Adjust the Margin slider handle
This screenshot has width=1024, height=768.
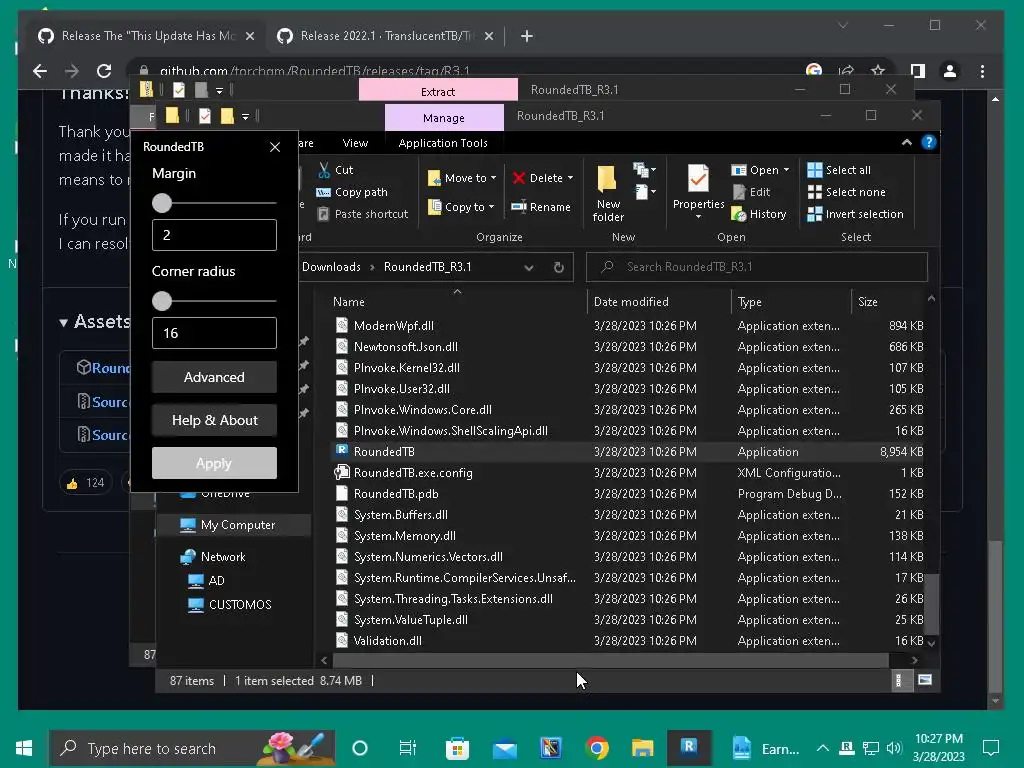coord(162,203)
